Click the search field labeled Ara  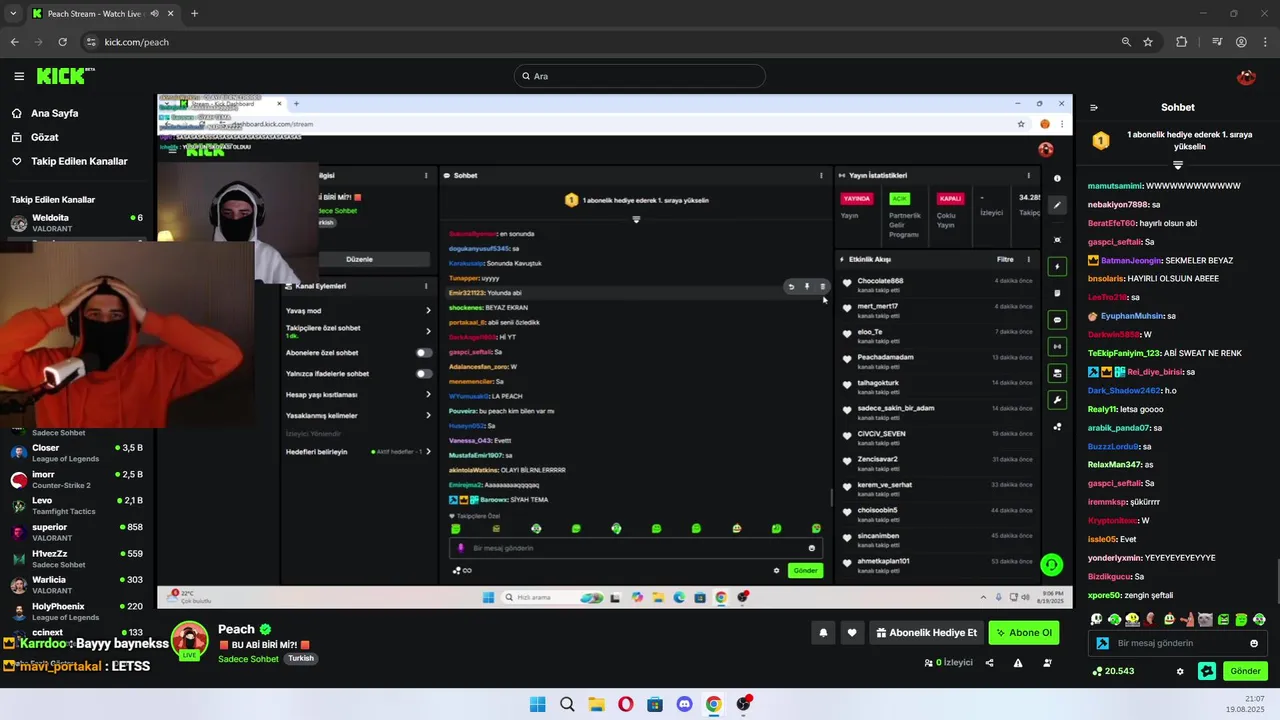point(640,76)
